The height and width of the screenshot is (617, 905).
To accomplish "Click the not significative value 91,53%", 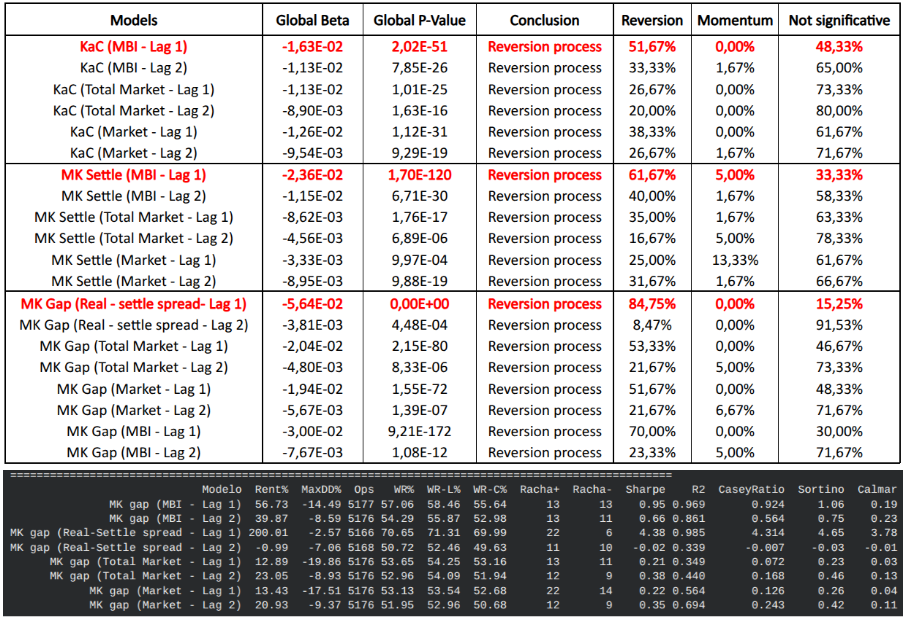I will [x=839, y=326].
